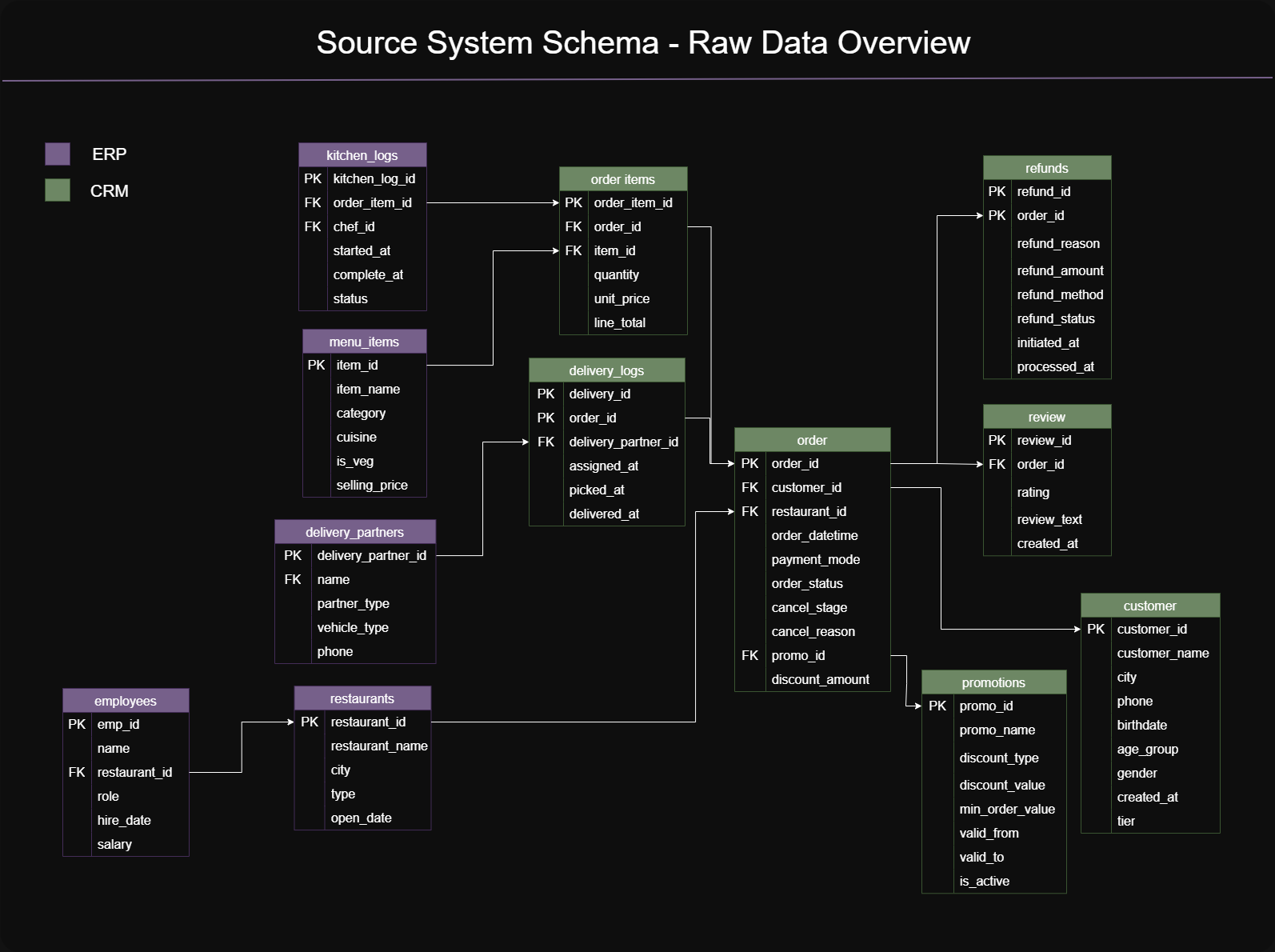The height and width of the screenshot is (952, 1275).
Task: Select the CRM legend label
Action: point(109,190)
